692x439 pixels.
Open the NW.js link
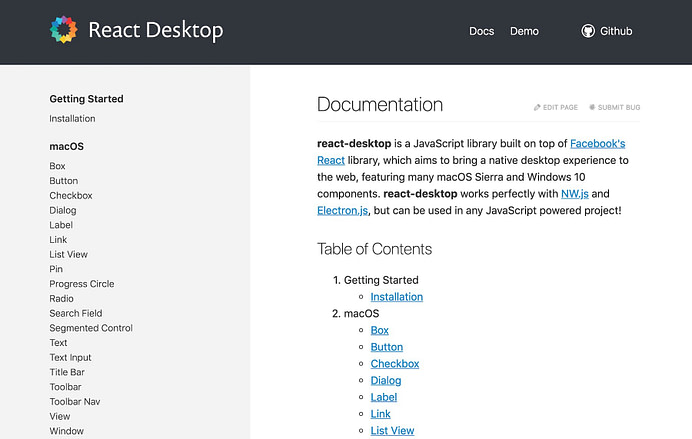pos(575,194)
